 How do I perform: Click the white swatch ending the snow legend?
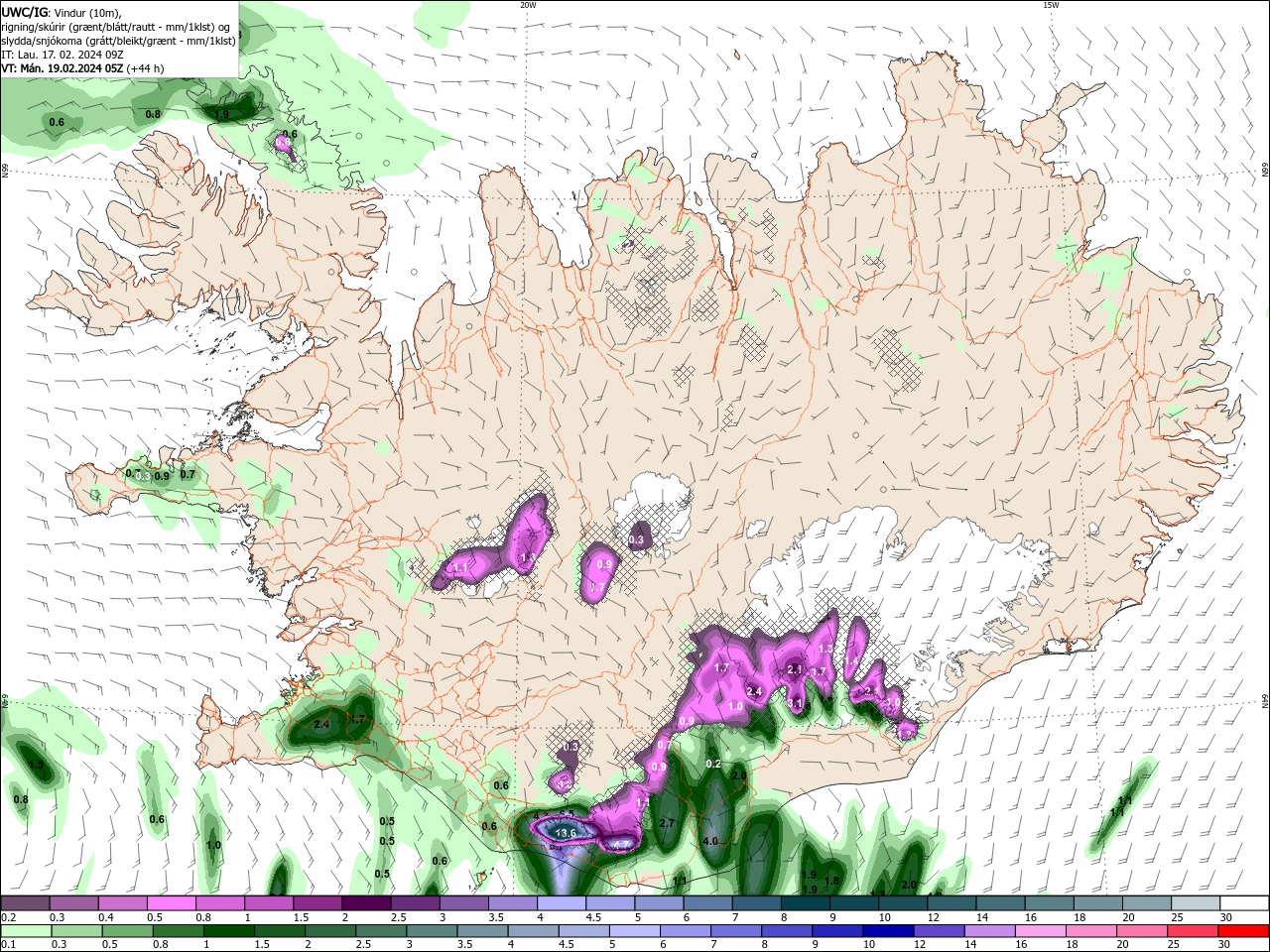tap(1243, 903)
